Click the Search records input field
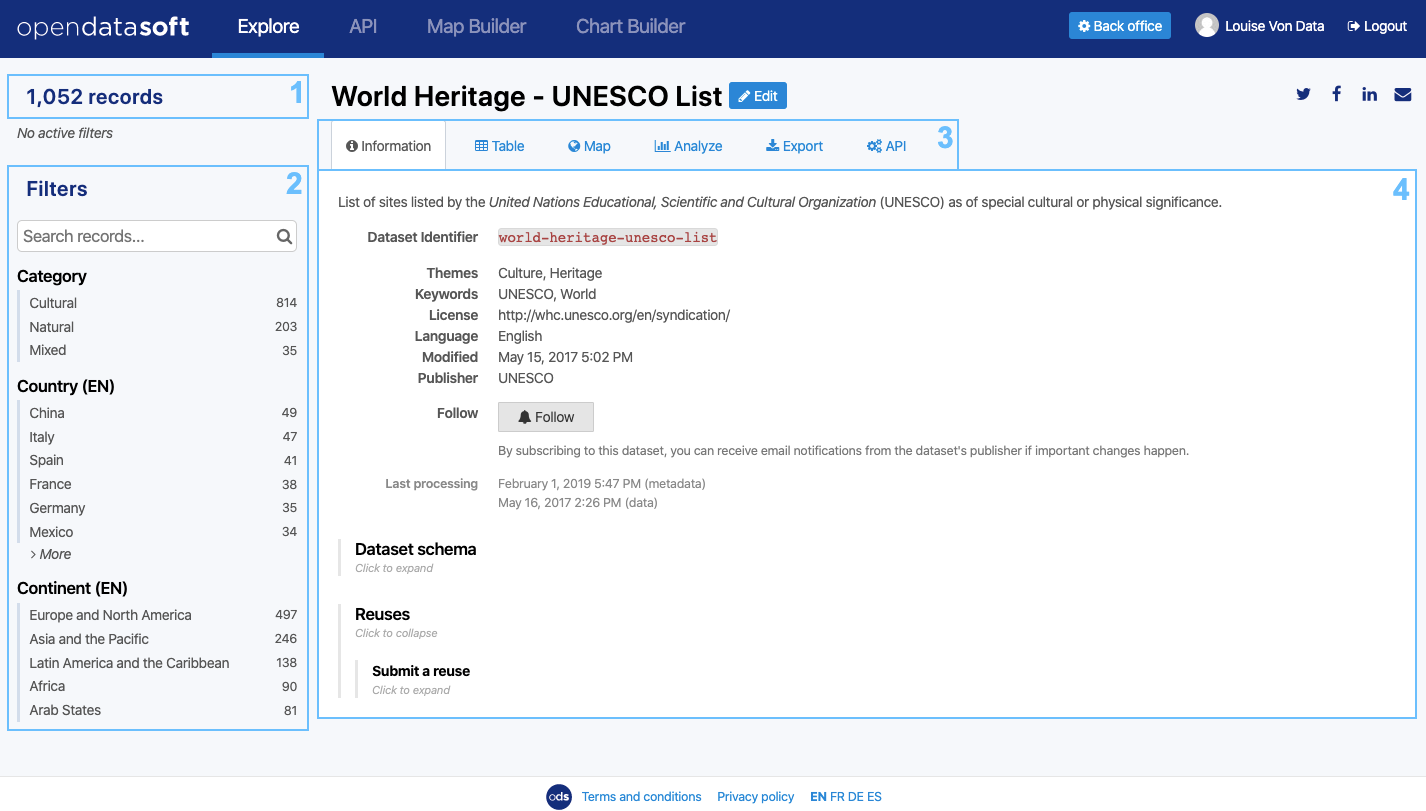This screenshot has width=1426, height=811. click(145, 237)
